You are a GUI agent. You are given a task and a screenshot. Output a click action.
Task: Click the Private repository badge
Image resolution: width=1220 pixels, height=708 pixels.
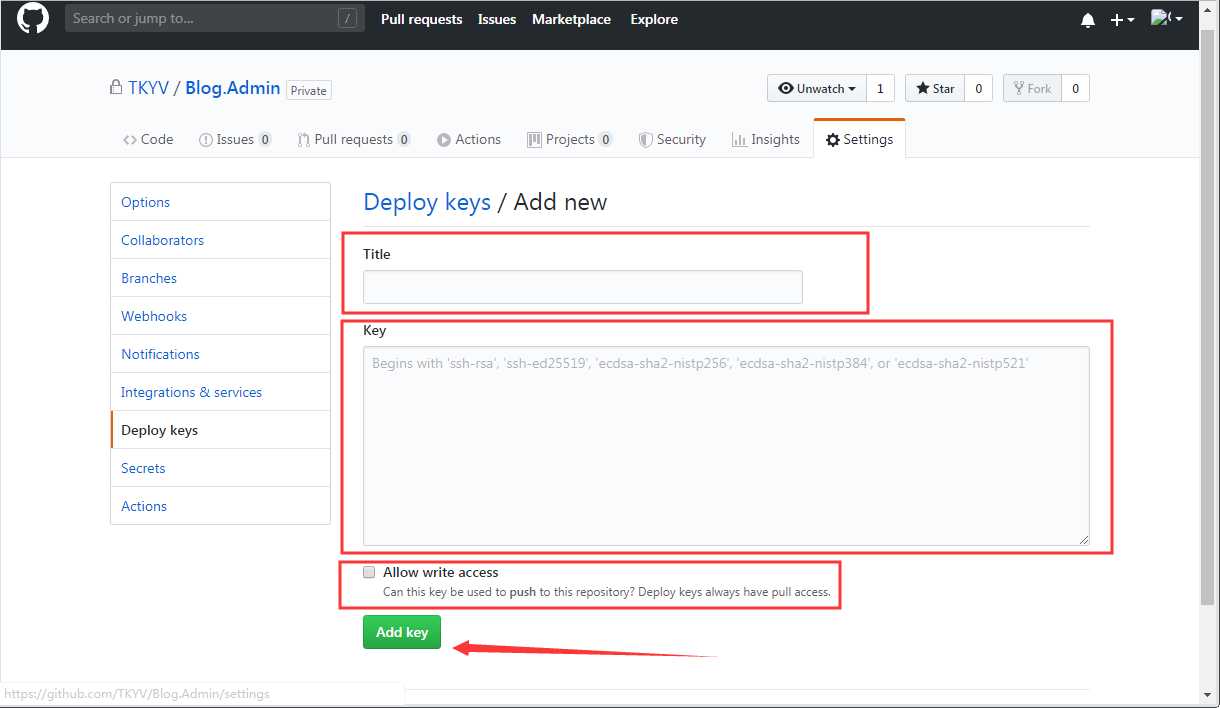click(309, 90)
